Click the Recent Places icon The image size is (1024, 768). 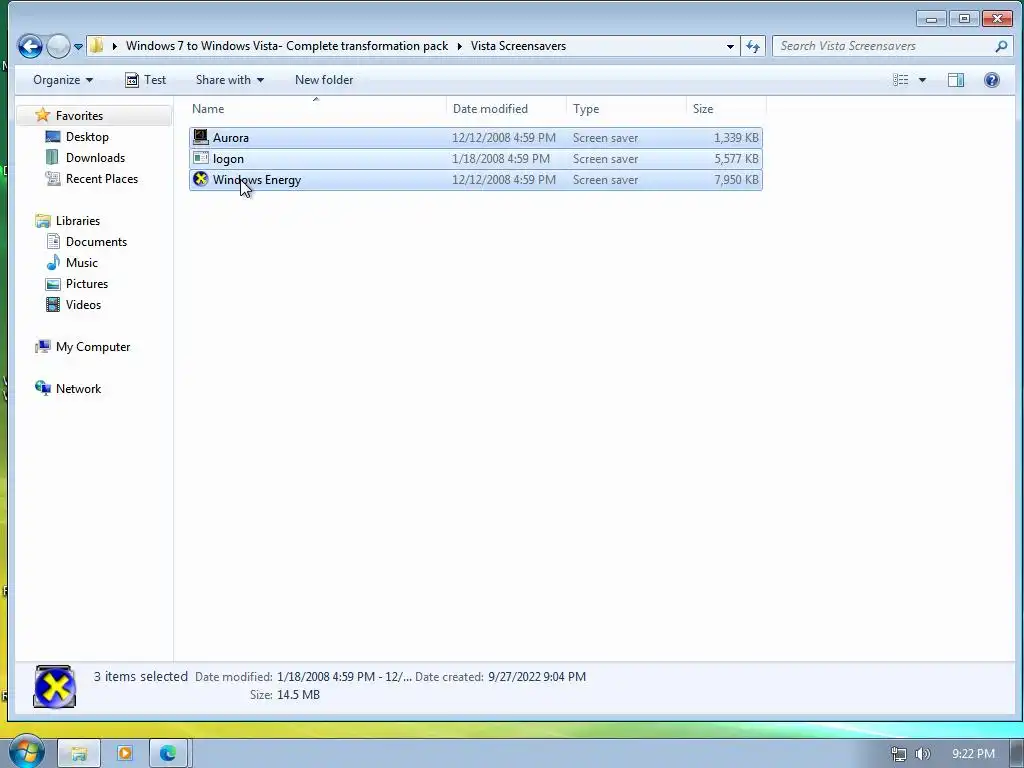click(x=52, y=178)
